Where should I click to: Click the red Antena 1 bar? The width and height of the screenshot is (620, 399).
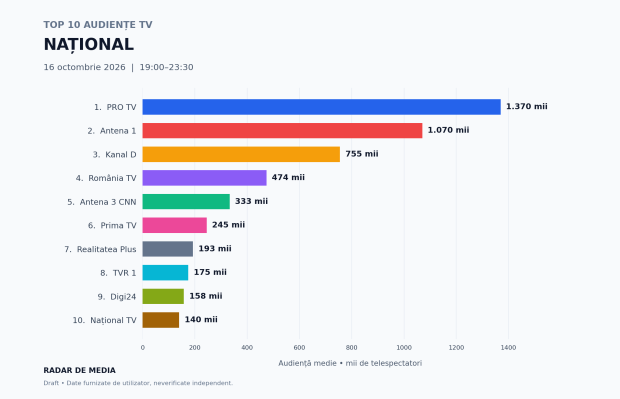[x=282, y=130]
